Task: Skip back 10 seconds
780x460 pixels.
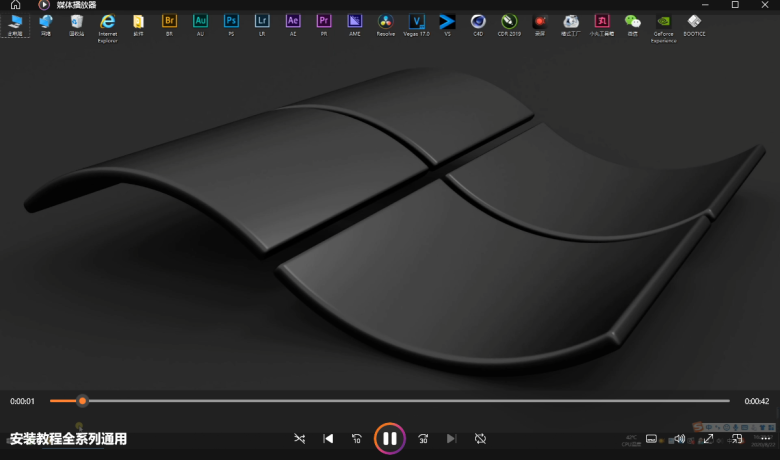Action: [357, 439]
